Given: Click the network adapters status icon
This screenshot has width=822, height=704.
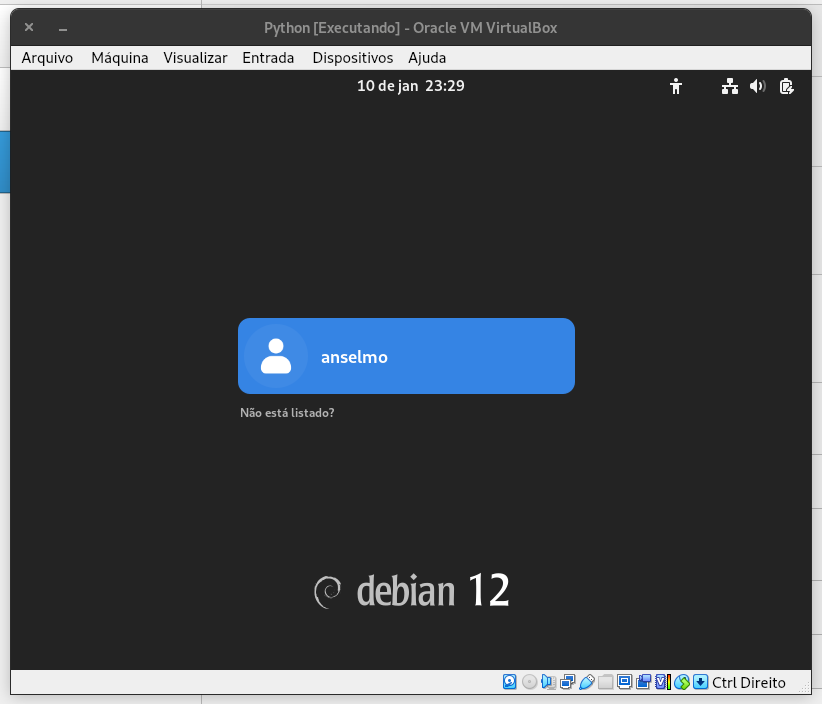Looking at the screenshot, I should [567, 681].
